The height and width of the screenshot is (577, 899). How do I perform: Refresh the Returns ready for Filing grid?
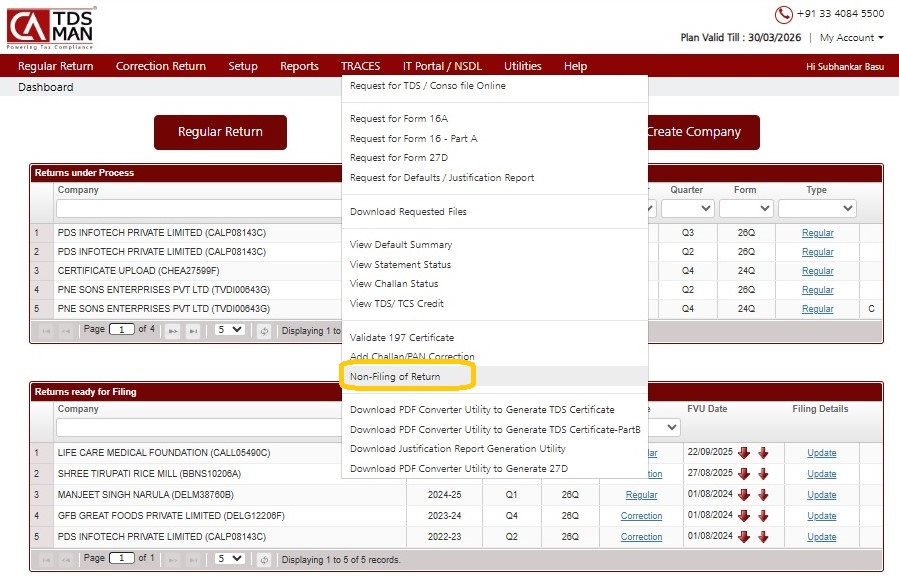[x=264, y=559]
